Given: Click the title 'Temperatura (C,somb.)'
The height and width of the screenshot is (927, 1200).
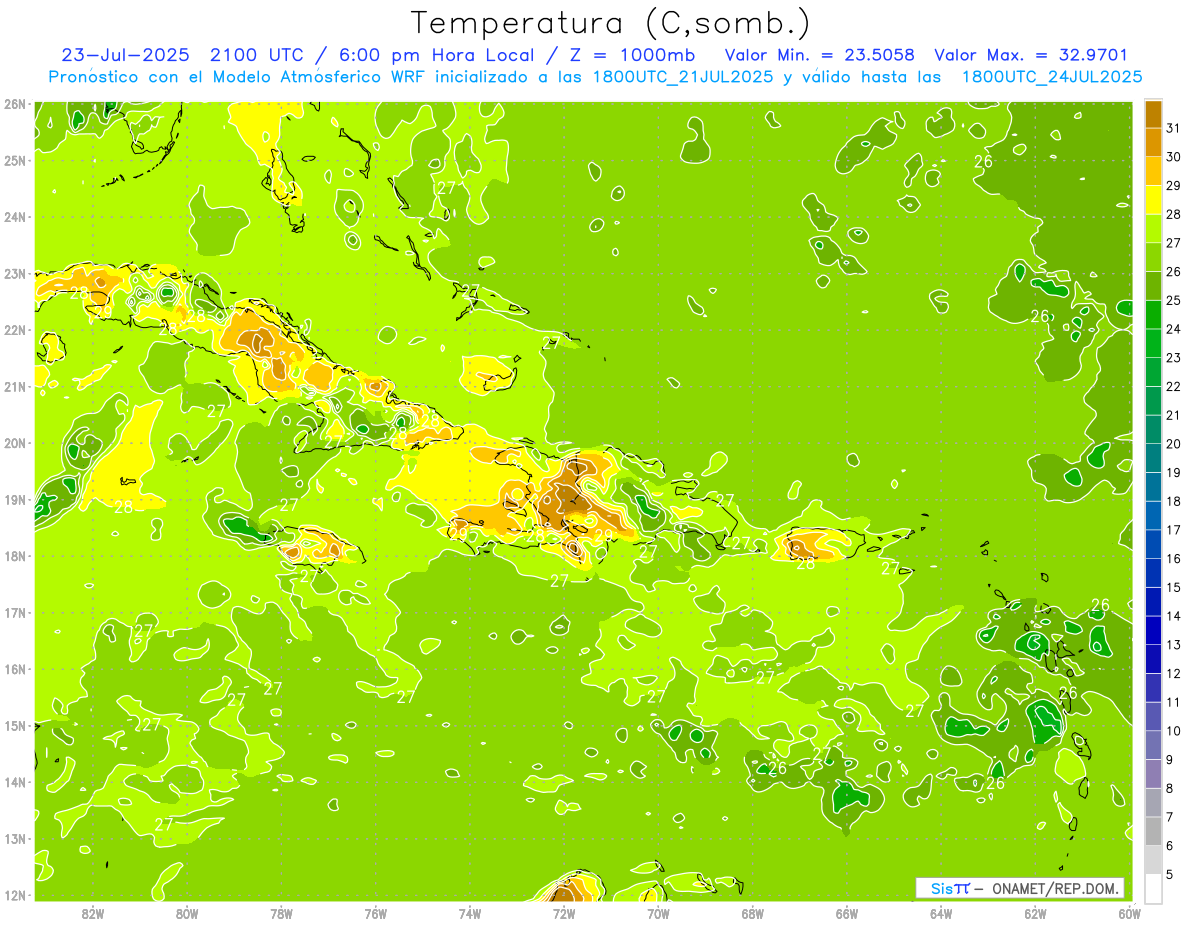Looking at the screenshot, I should pos(611,22).
